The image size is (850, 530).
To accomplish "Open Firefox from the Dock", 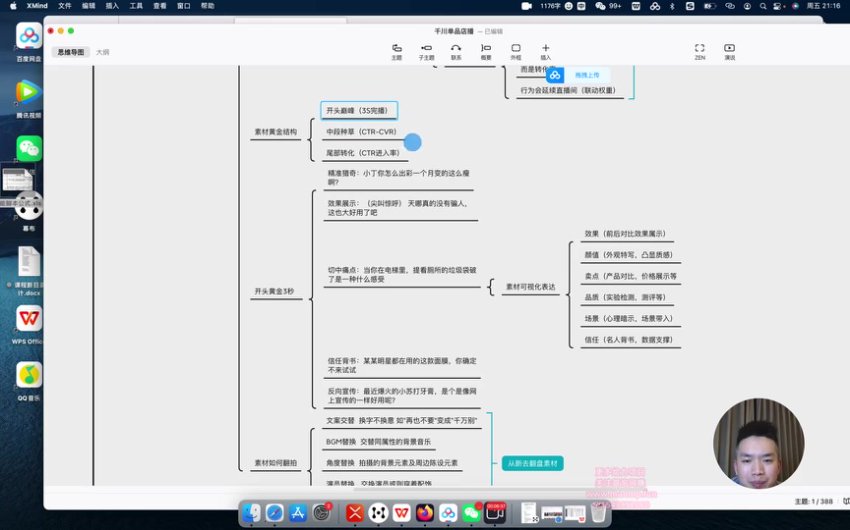I will [425, 512].
